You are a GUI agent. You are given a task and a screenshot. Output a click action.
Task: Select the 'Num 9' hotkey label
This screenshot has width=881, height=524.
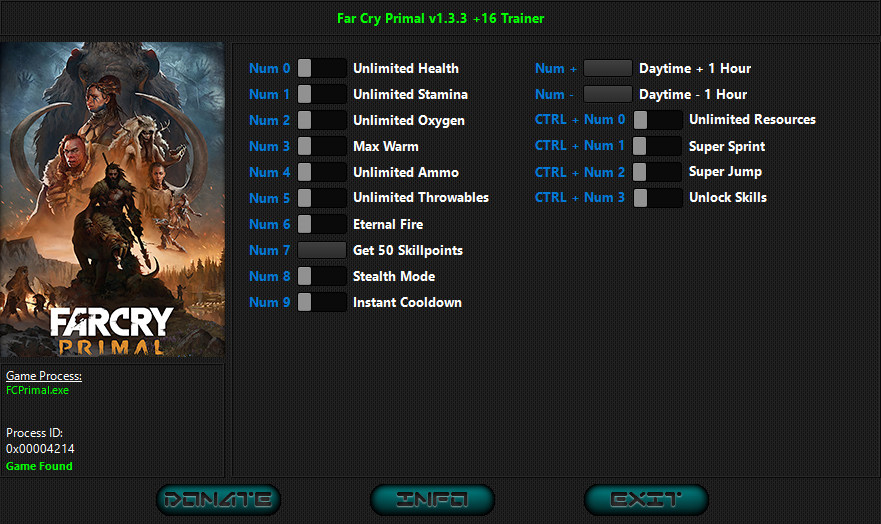[270, 302]
